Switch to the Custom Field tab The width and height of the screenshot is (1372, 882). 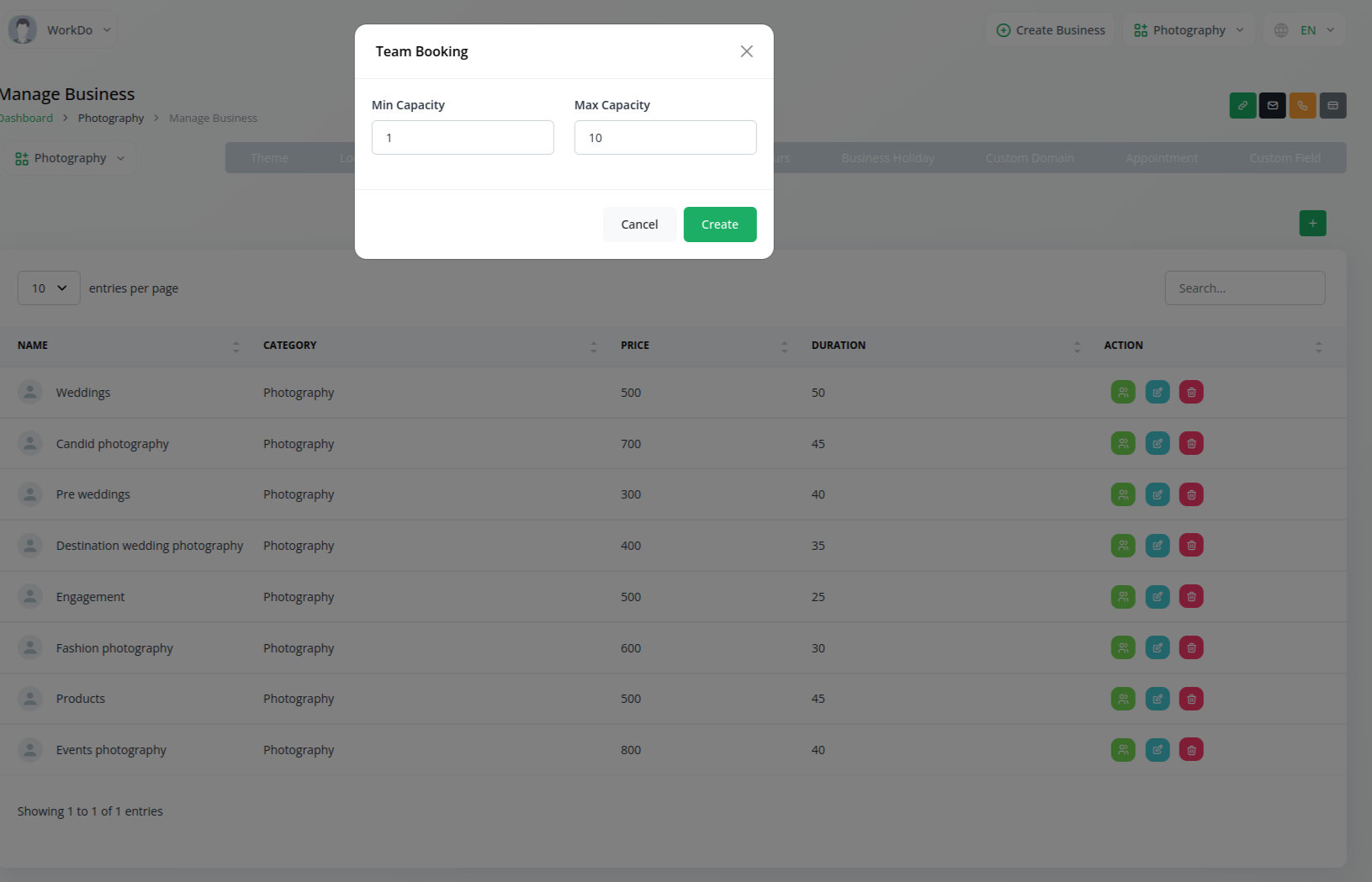1285,158
